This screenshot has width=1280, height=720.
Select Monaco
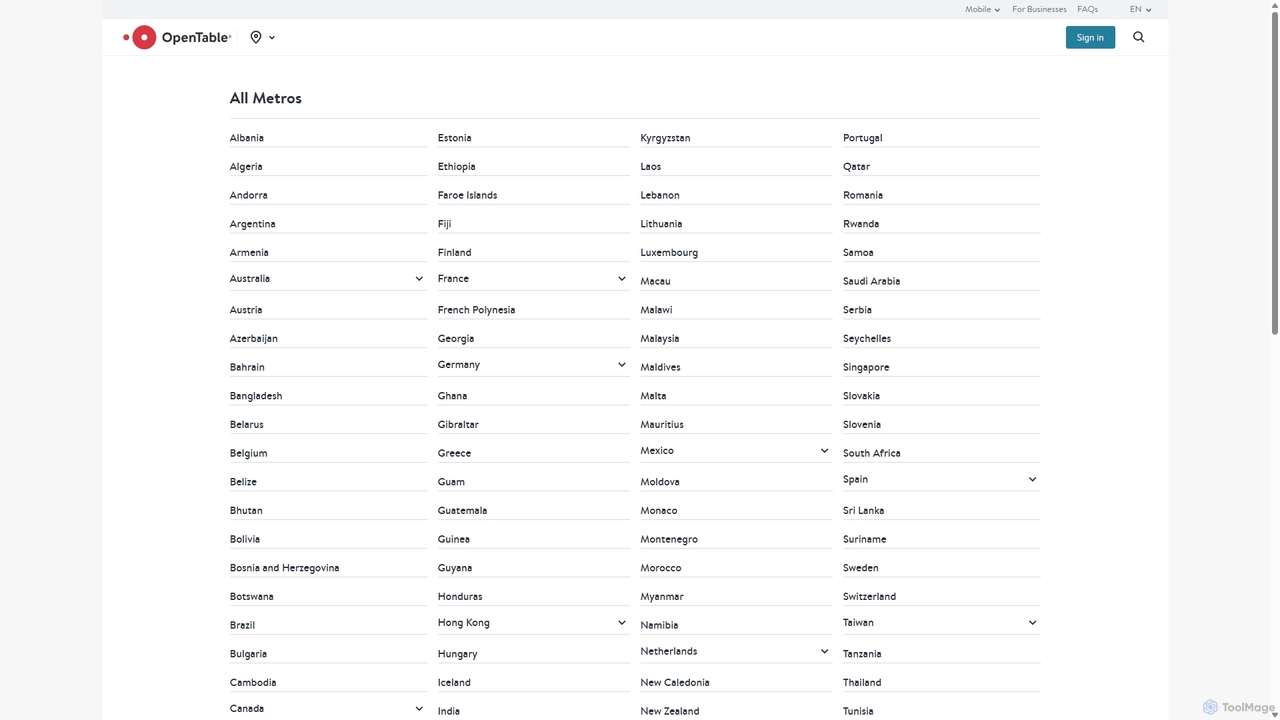659,511
